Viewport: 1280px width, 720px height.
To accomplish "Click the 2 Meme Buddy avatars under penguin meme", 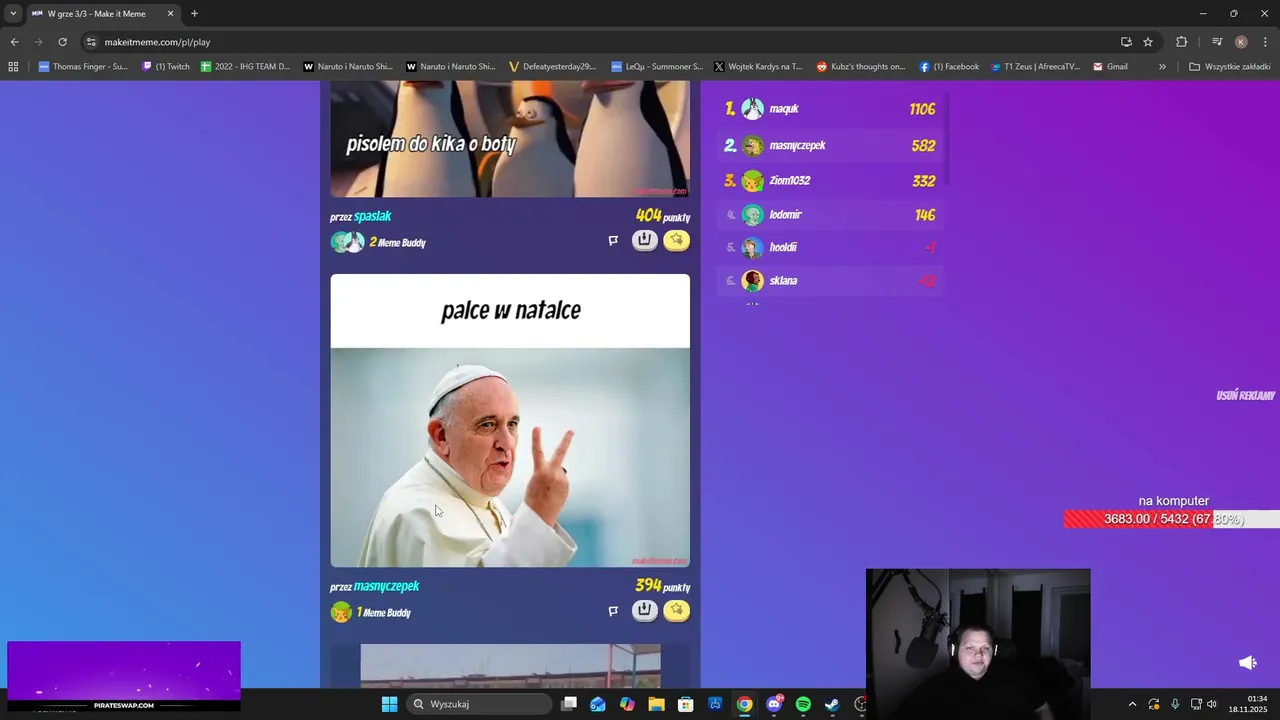I will click(x=348, y=242).
